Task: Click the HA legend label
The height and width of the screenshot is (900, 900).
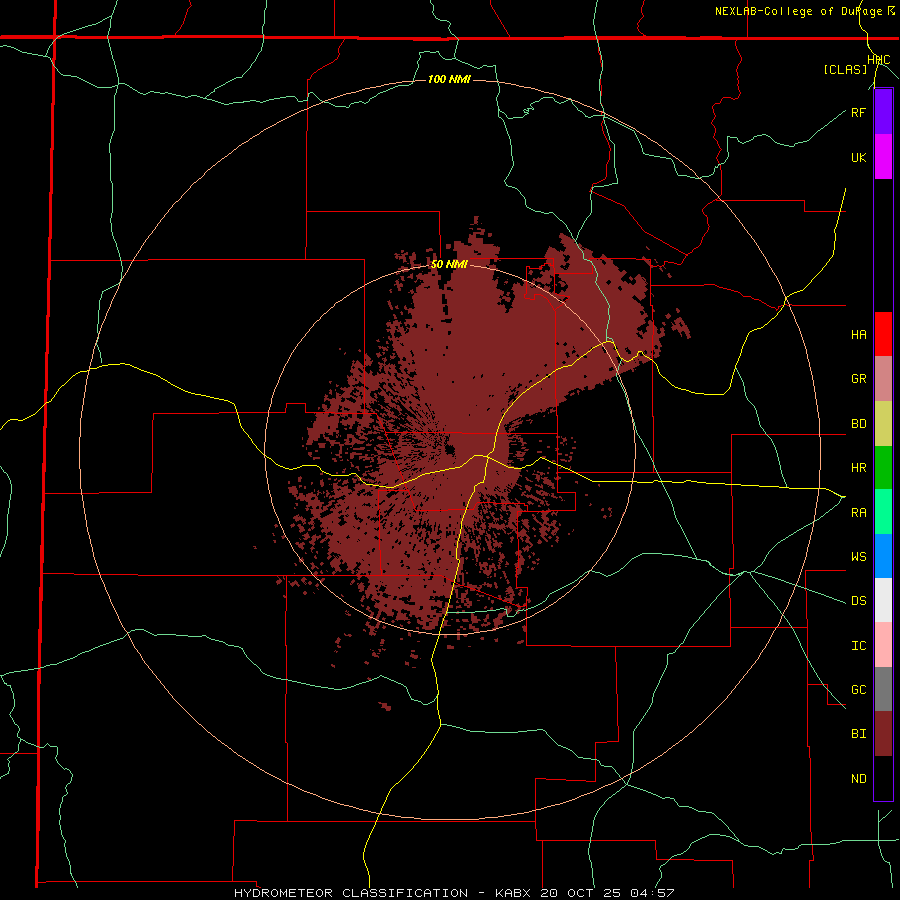Action: click(858, 335)
